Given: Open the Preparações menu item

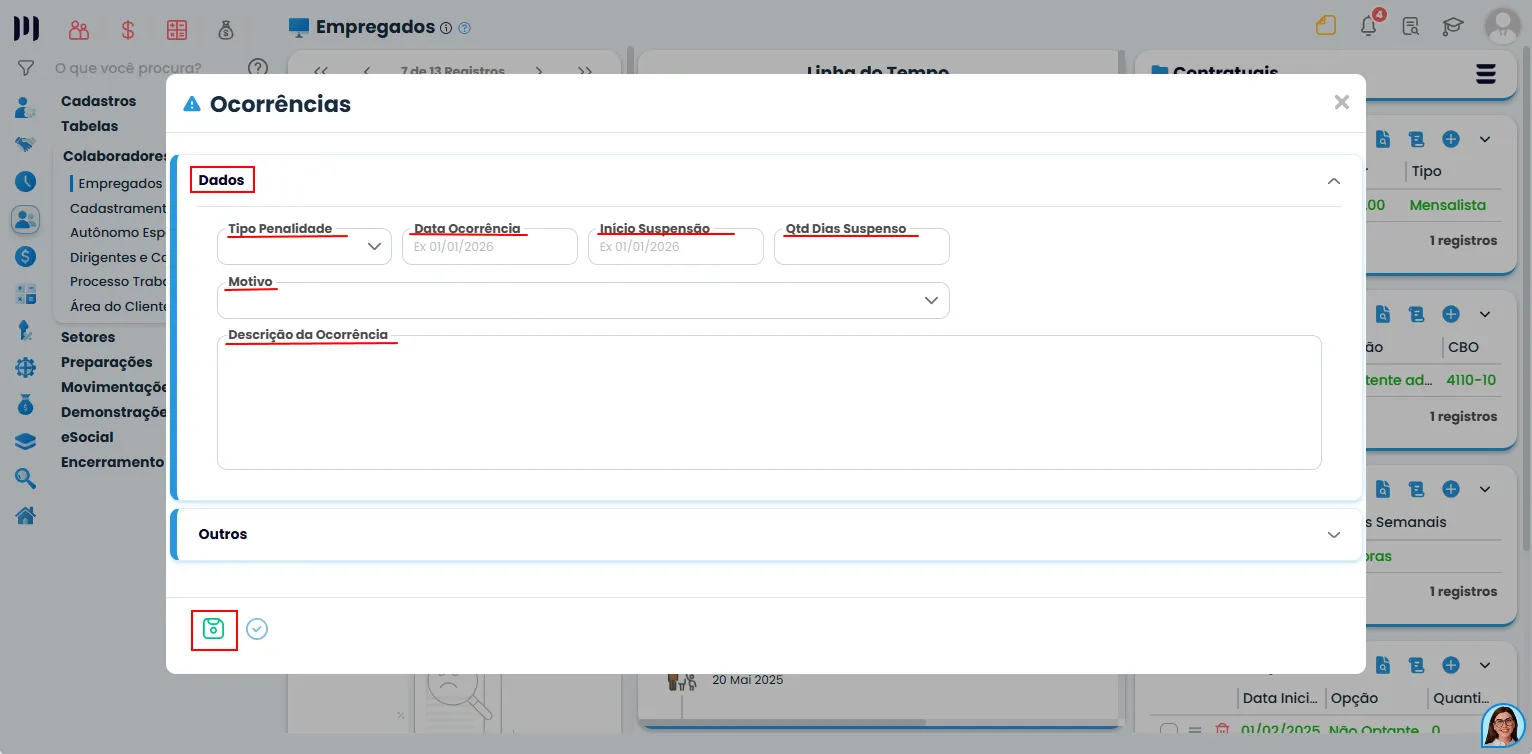Looking at the screenshot, I should click(107, 362).
